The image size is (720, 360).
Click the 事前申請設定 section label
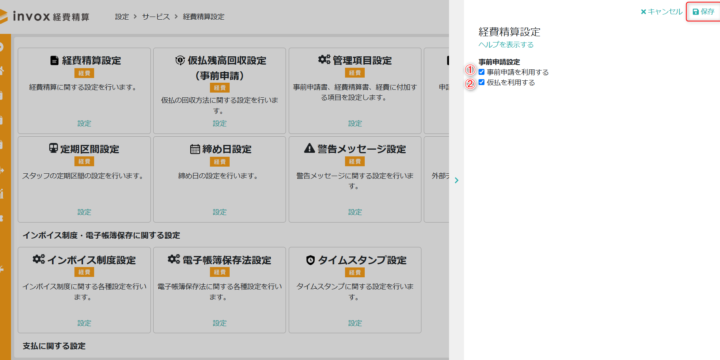tap(499, 62)
